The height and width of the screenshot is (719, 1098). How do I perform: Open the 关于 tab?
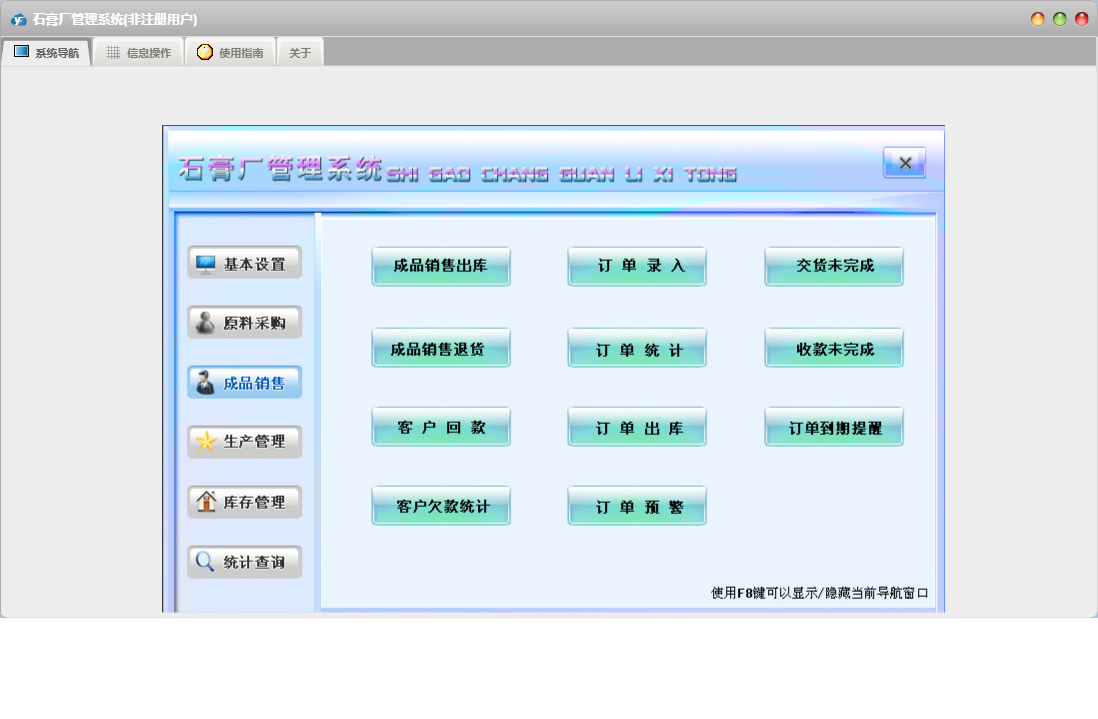tap(300, 53)
